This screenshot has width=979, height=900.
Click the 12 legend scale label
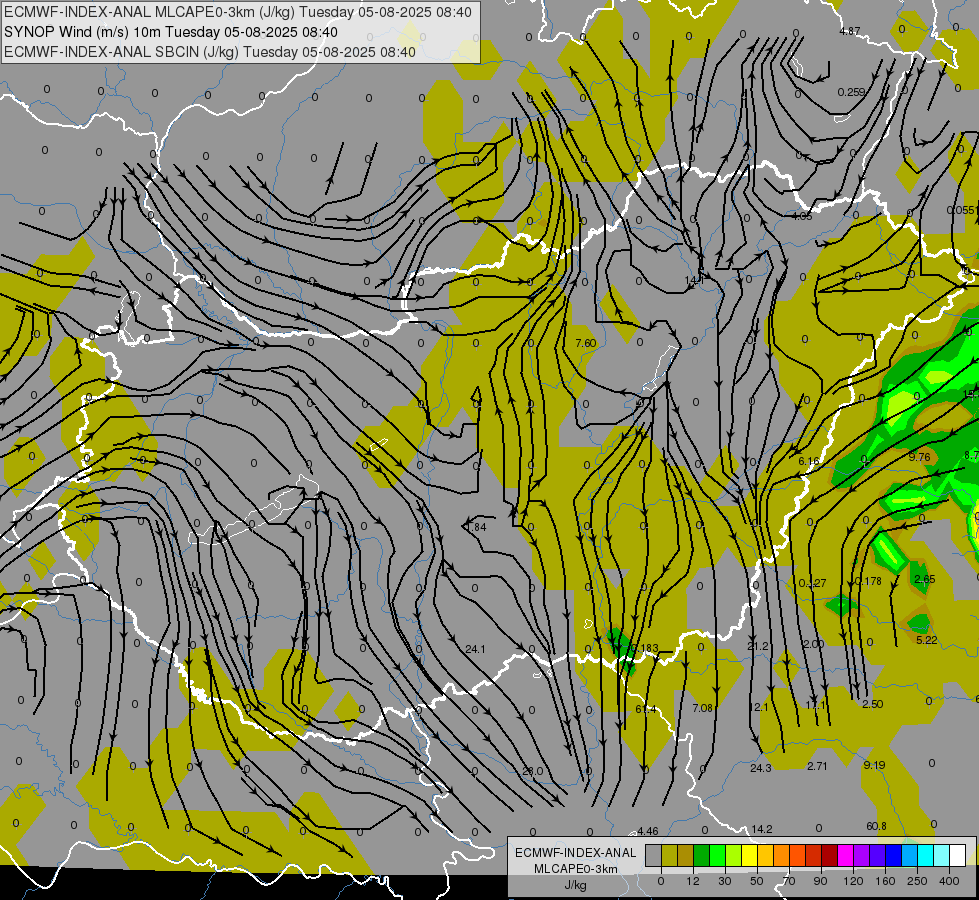click(693, 881)
